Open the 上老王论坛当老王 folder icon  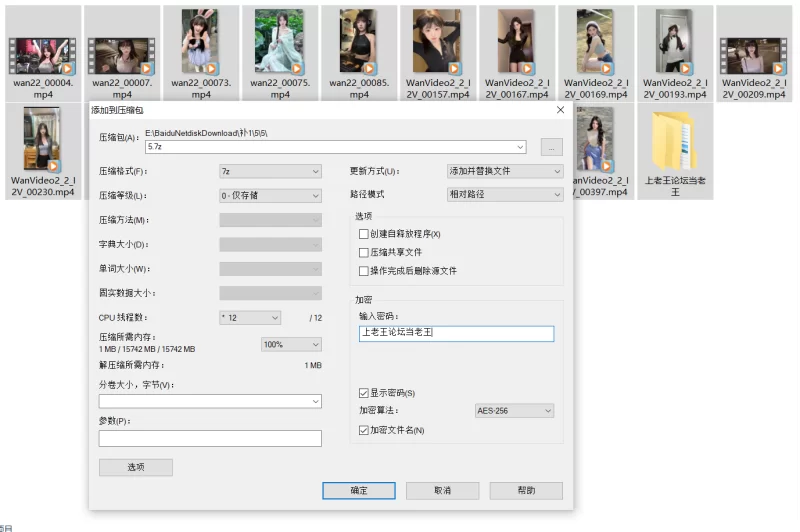click(674, 141)
